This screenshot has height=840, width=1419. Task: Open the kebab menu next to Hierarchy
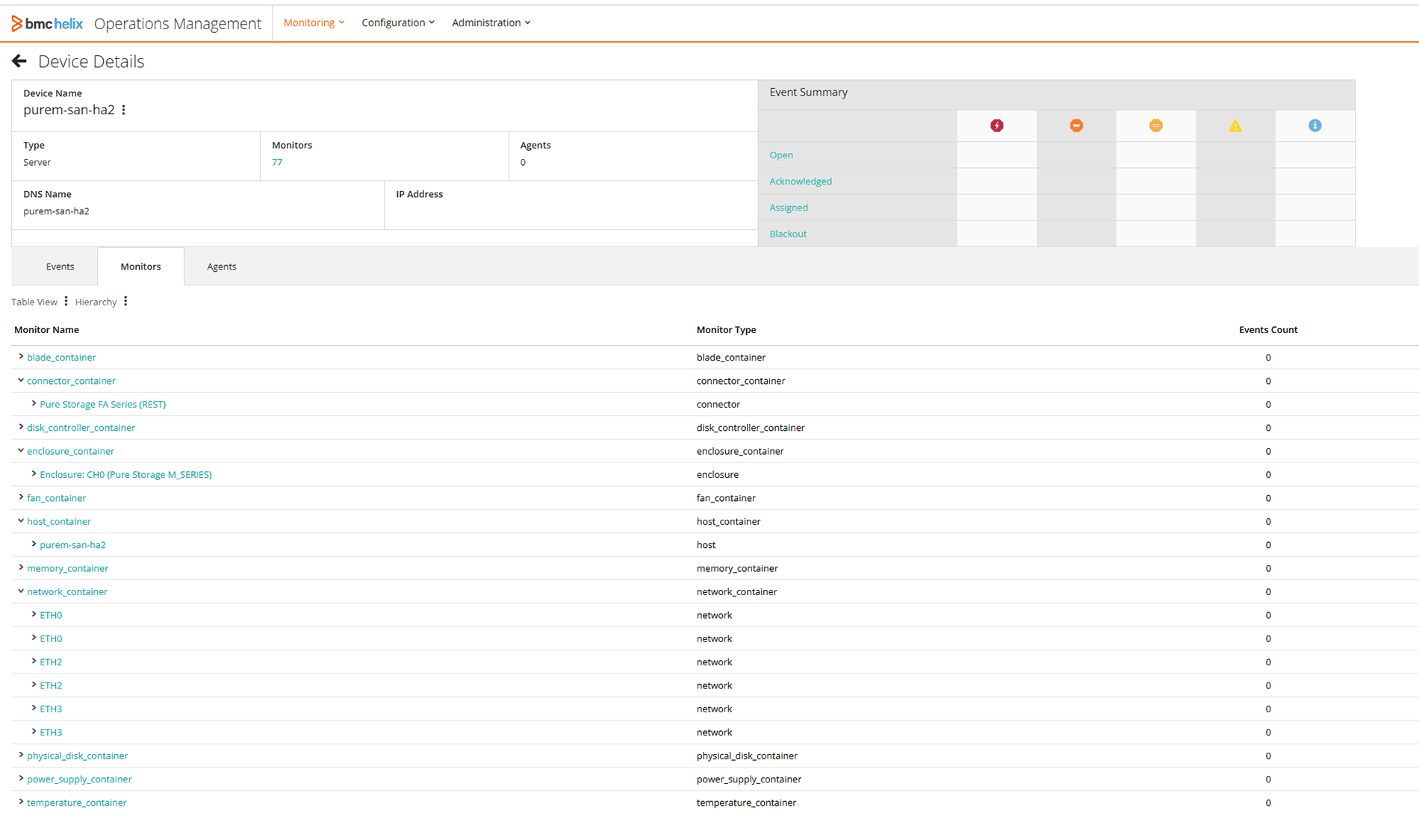point(125,301)
